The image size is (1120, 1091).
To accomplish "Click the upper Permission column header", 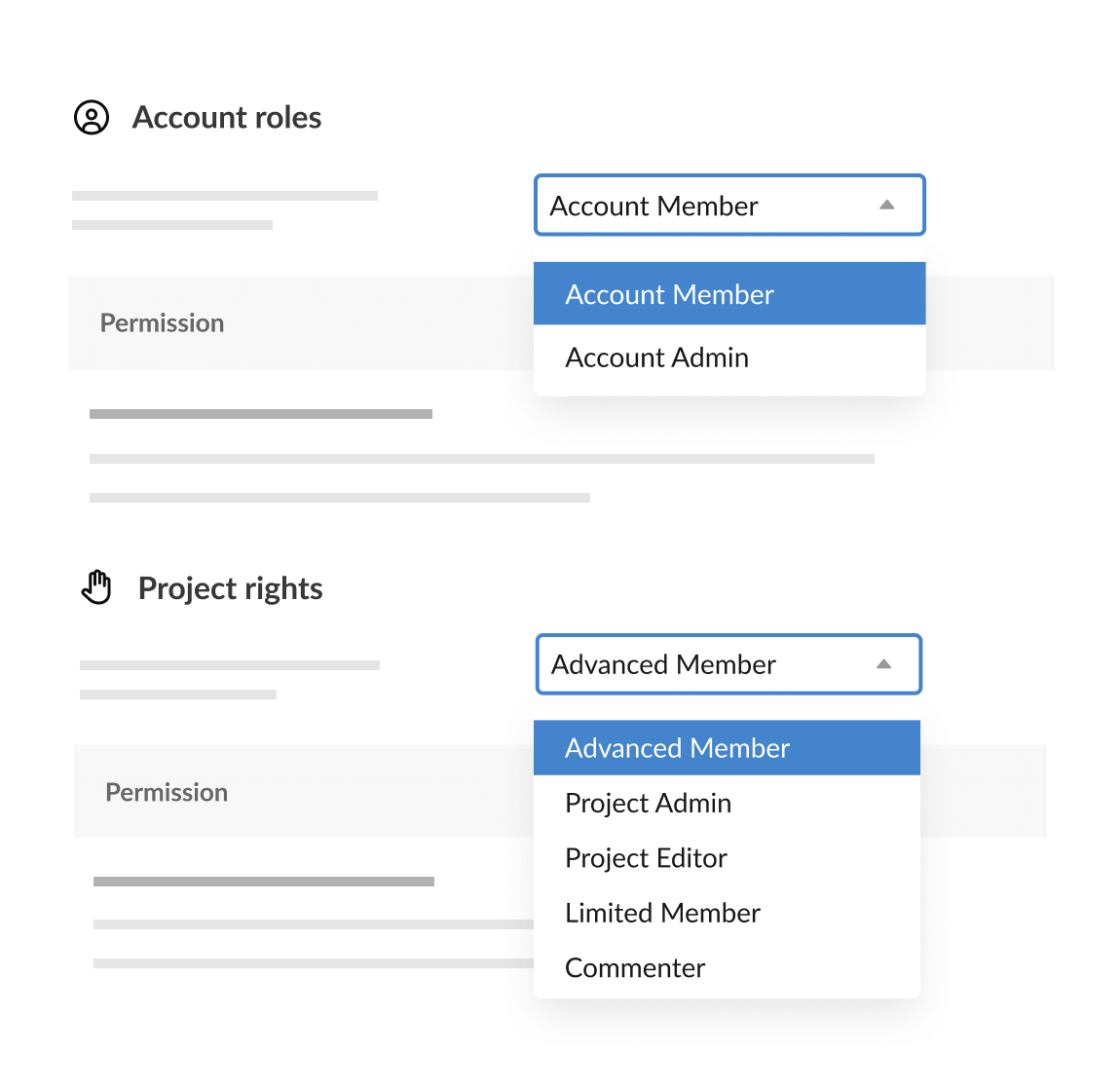I will 162,322.
